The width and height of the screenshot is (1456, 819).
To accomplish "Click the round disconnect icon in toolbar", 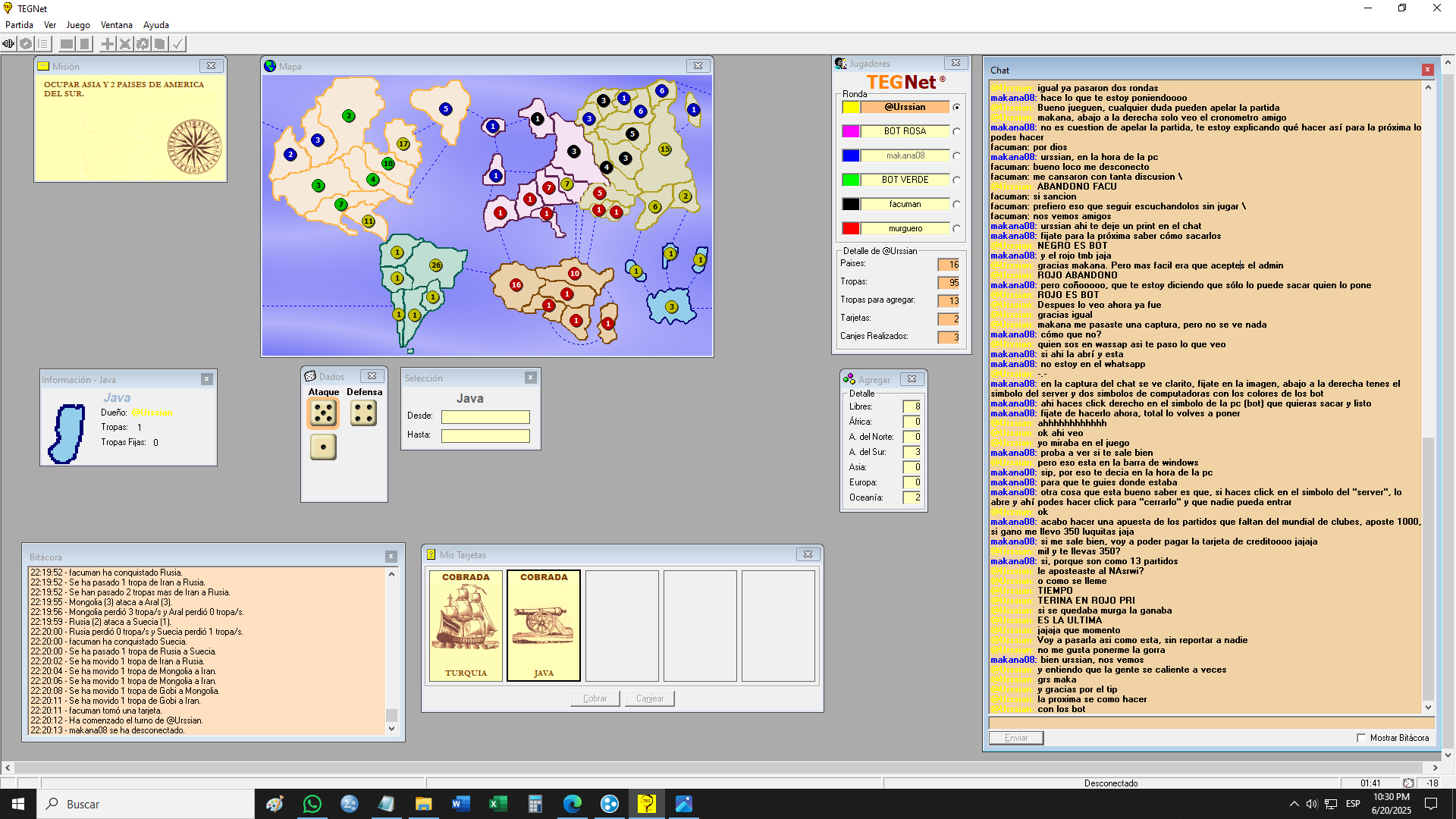I will click(26, 44).
